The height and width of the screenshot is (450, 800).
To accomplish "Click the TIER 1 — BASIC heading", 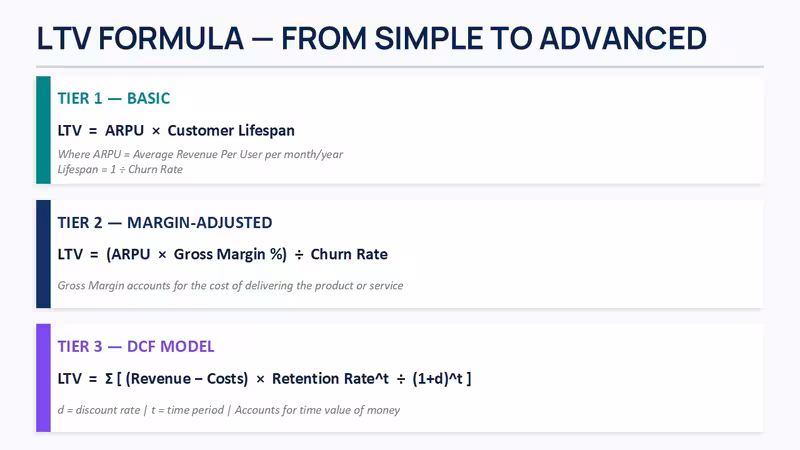I will tap(113, 98).
